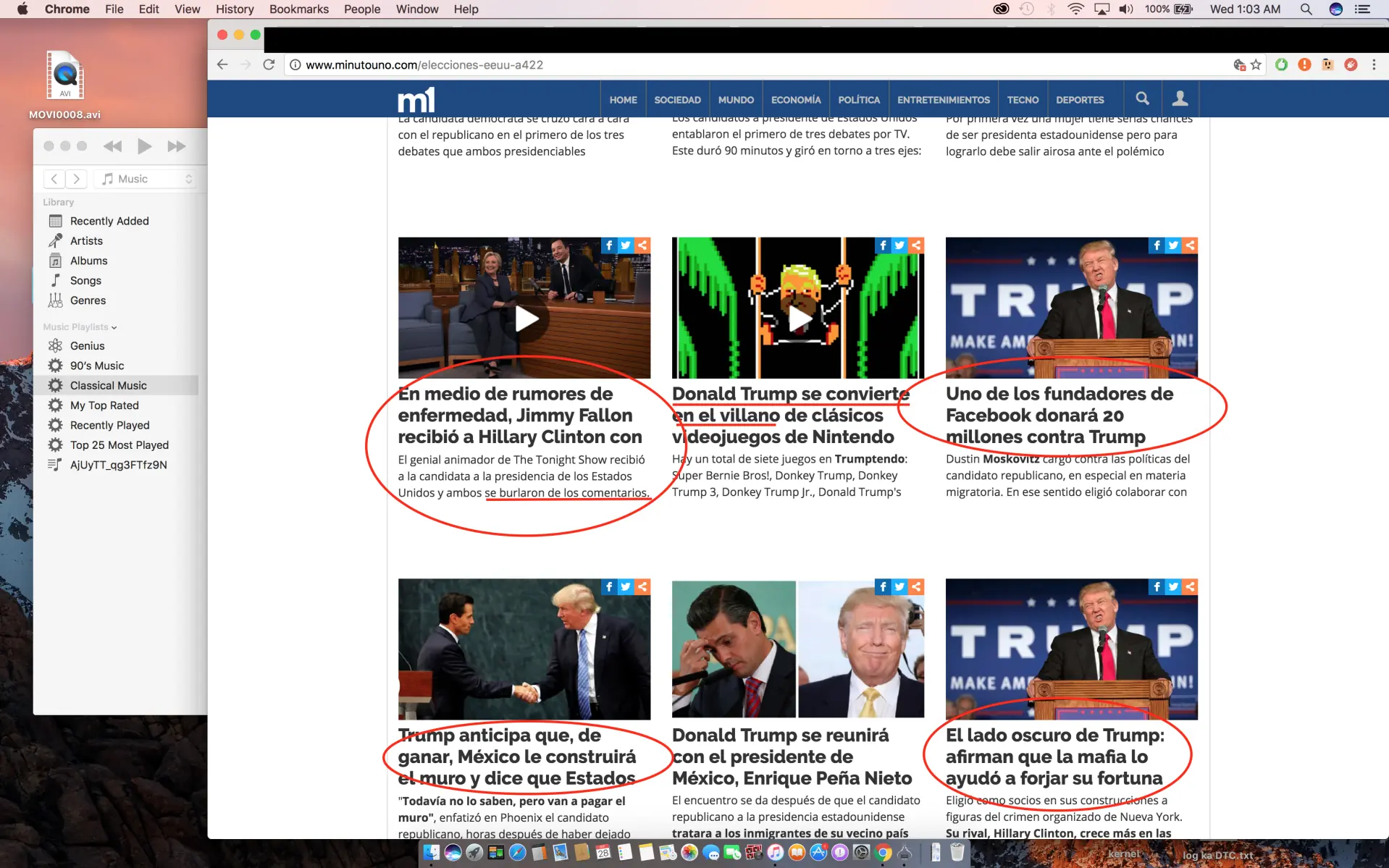Open the Chrome History menu

pos(235,9)
